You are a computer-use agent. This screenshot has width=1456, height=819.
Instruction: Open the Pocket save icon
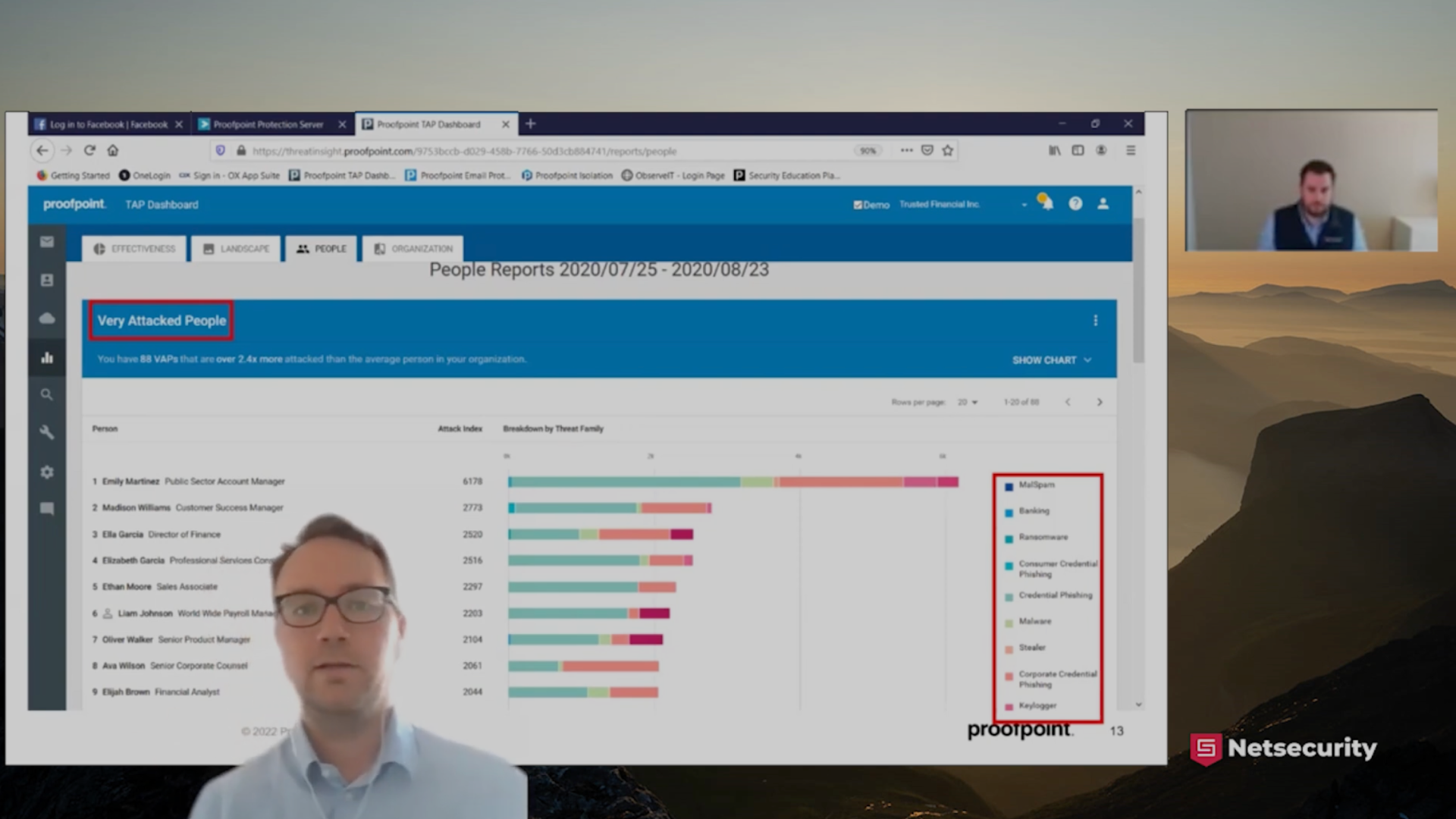coord(927,150)
